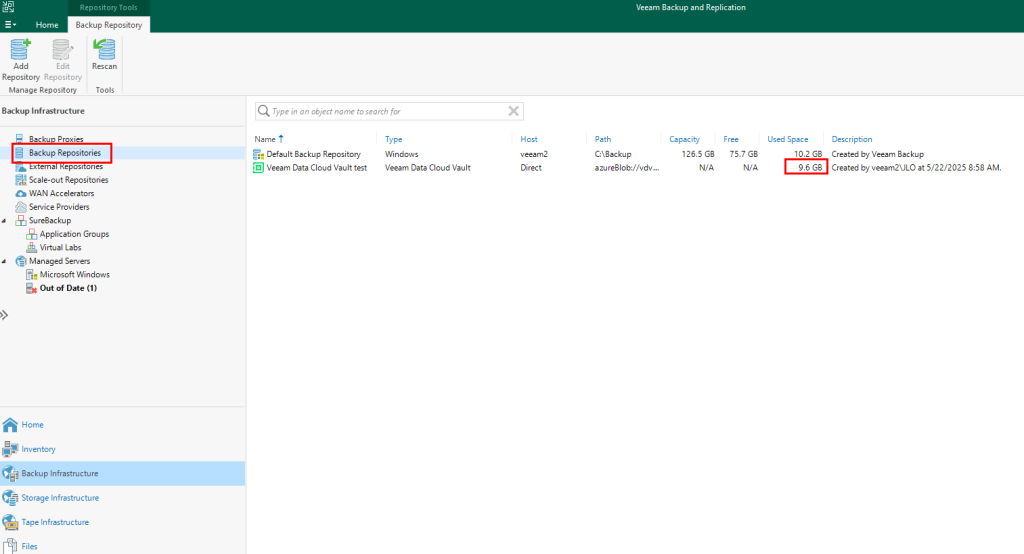Click the Add Repository ribbon icon
This screenshot has height=554, width=1024.
tap(20, 50)
